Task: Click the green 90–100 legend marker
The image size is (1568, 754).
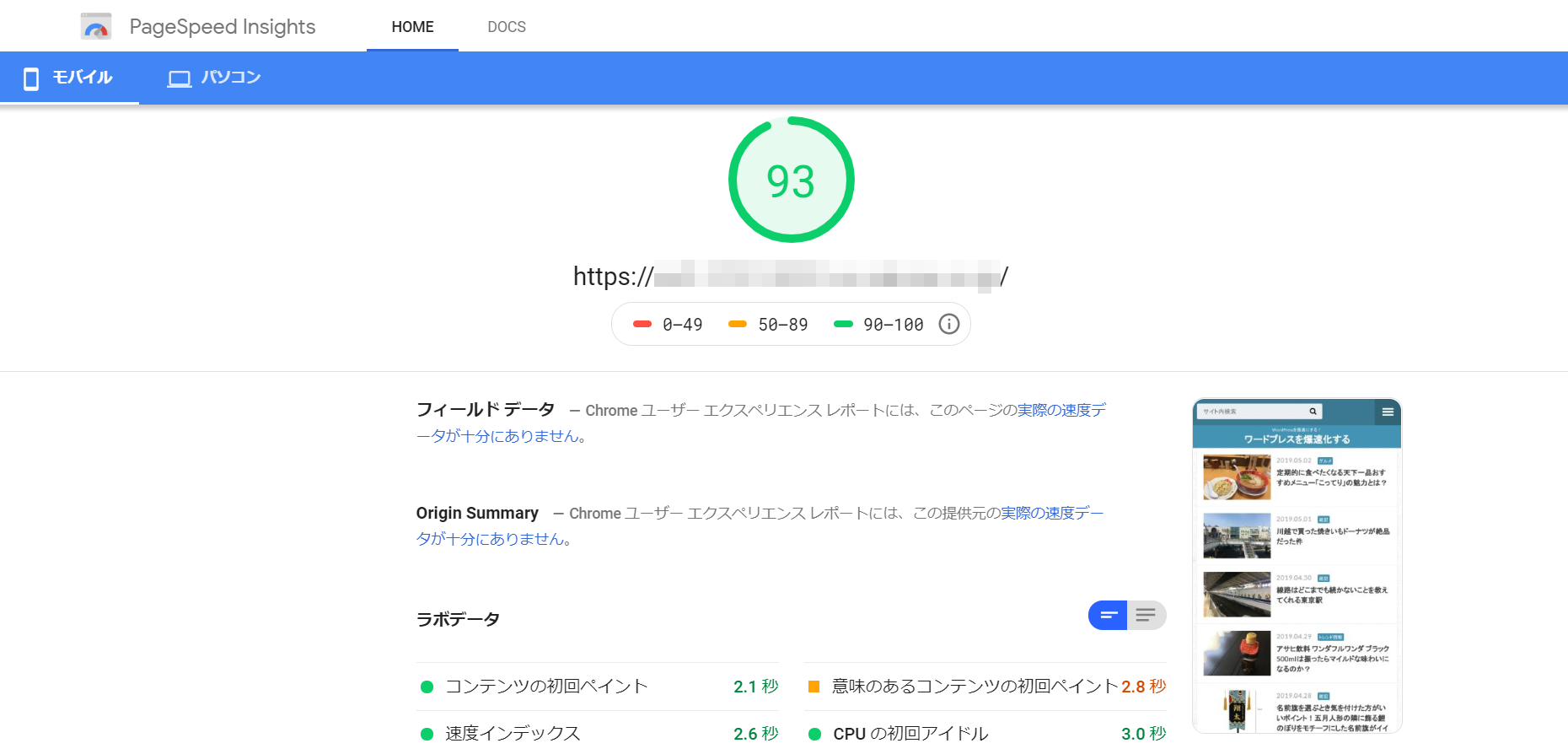Action: [x=843, y=324]
